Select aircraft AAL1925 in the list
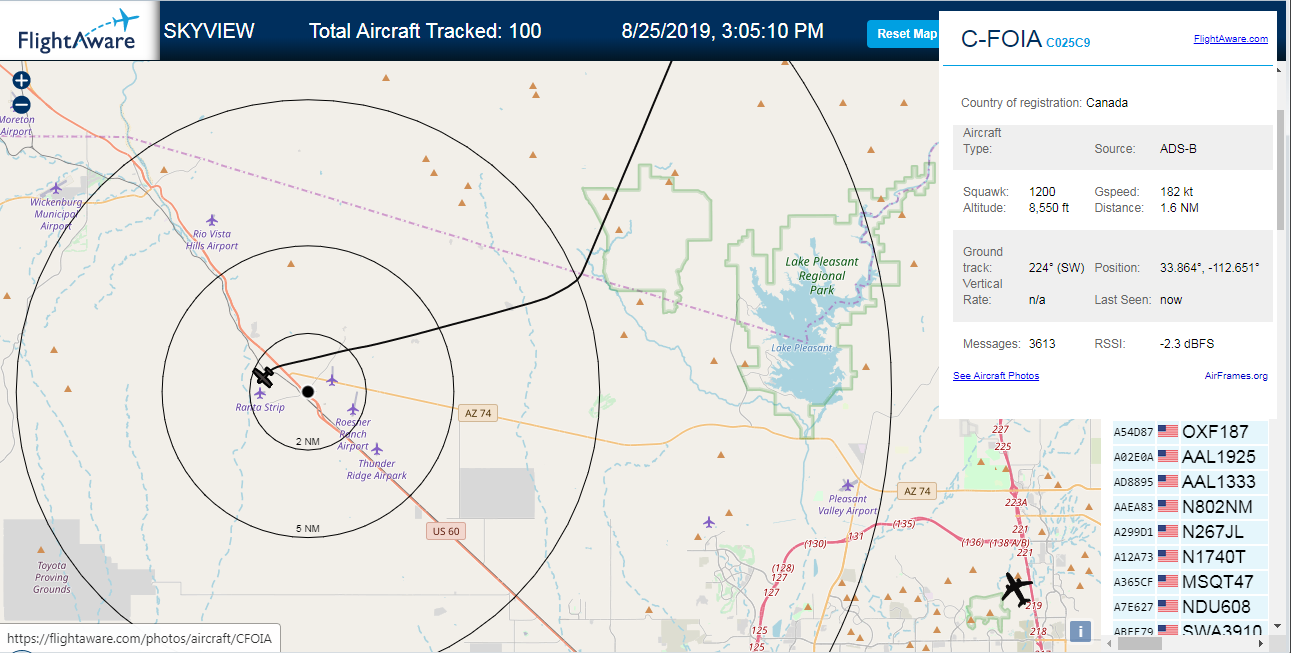The width and height of the screenshot is (1291, 653). [x=1190, y=457]
